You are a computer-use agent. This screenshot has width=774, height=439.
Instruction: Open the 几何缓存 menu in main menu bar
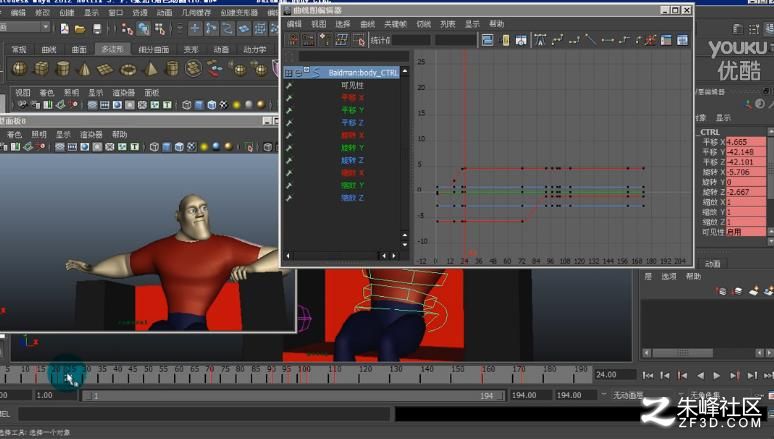click(x=196, y=12)
